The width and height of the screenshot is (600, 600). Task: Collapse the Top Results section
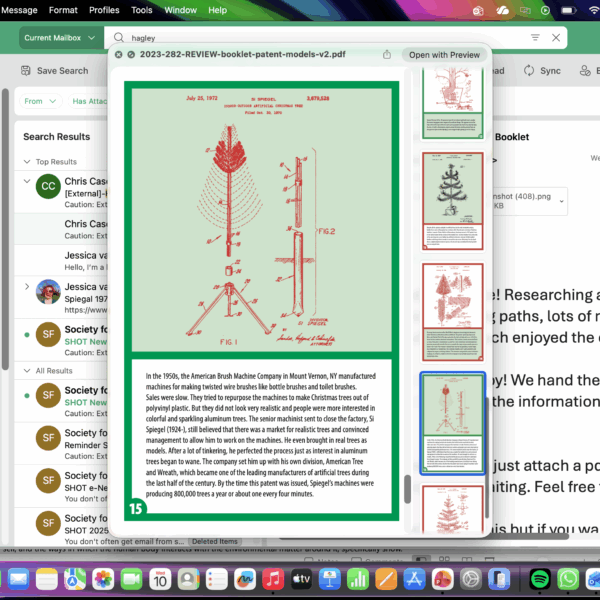pyautogui.click(x=27, y=161)
